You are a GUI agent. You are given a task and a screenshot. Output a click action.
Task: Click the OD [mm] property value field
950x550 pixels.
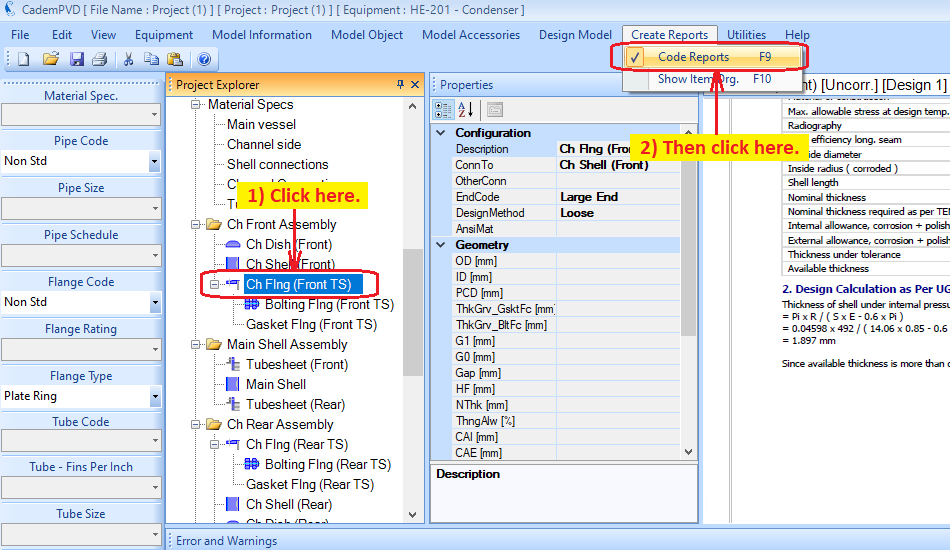point(618,261)
